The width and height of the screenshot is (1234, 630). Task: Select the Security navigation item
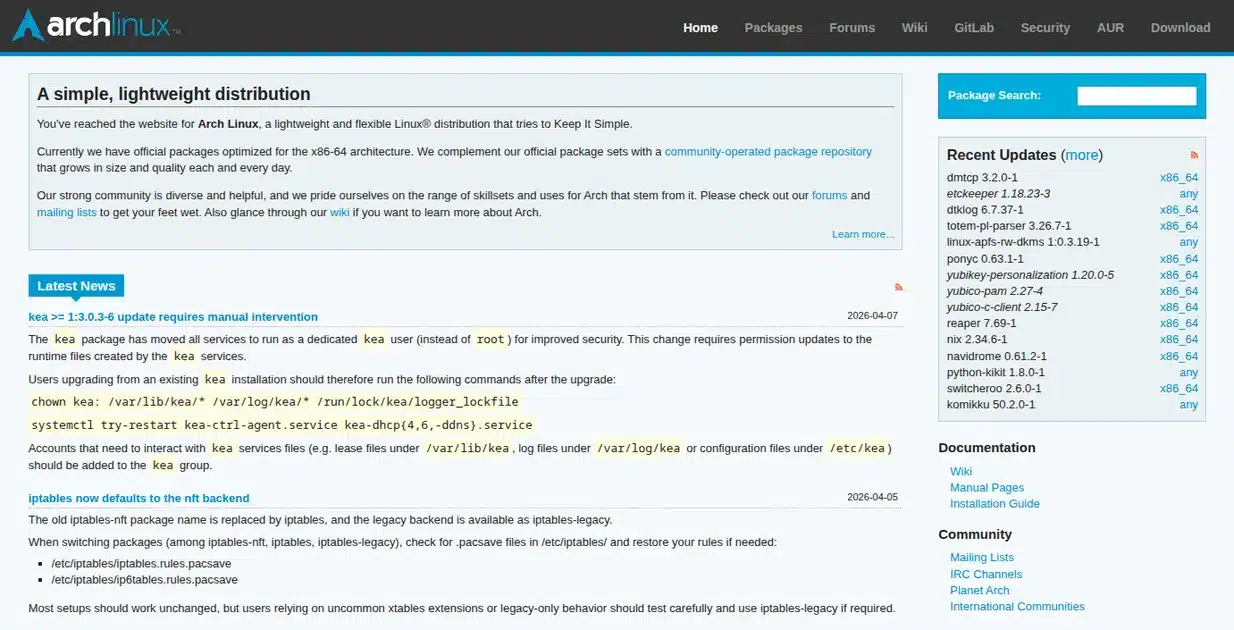[1045, 28]
